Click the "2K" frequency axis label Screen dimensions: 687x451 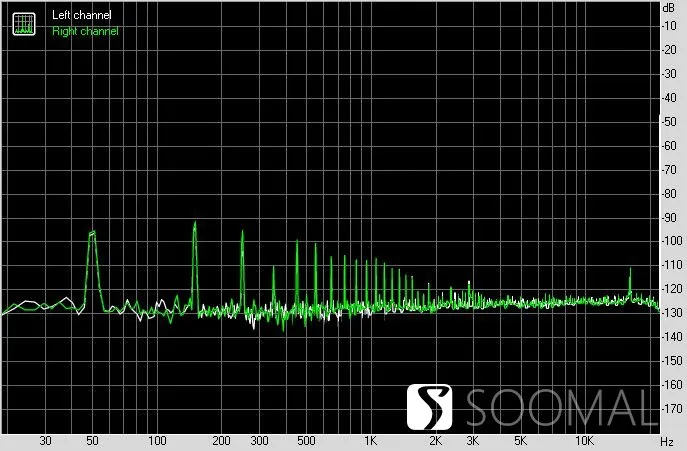coord(436,440)
